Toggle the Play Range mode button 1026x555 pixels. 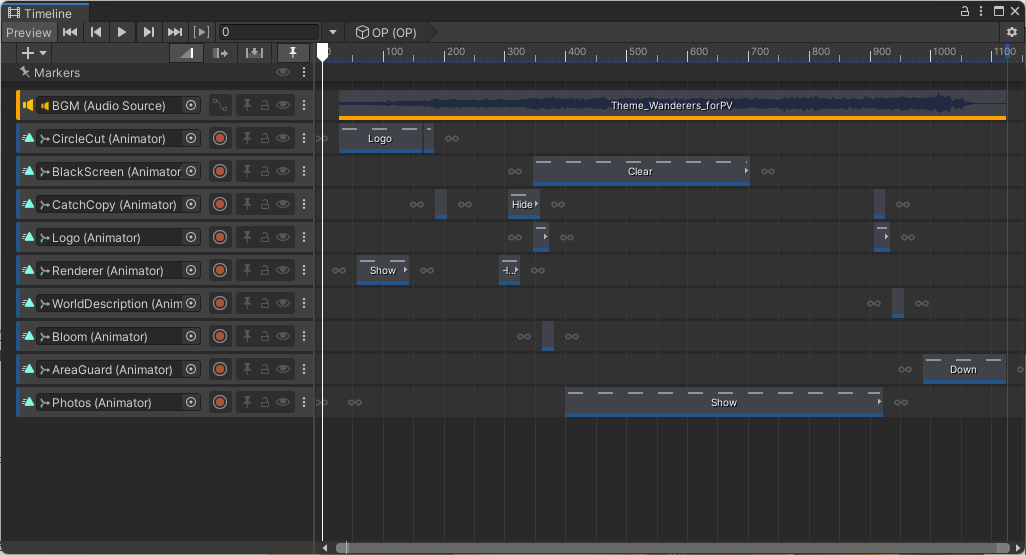click(x=202, y=32)
